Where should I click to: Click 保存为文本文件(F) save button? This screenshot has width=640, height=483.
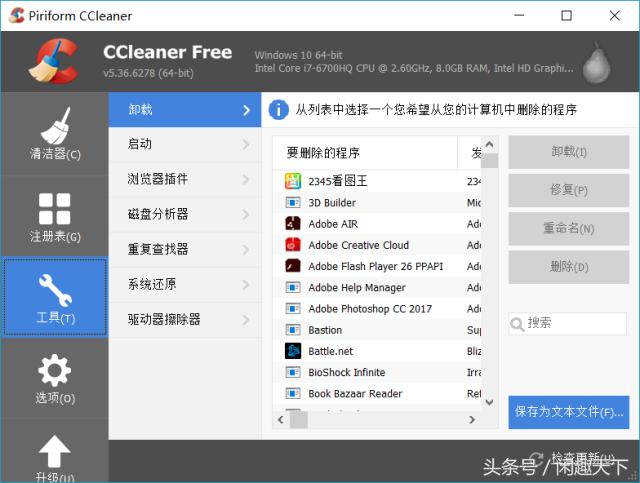coord(569,412)
